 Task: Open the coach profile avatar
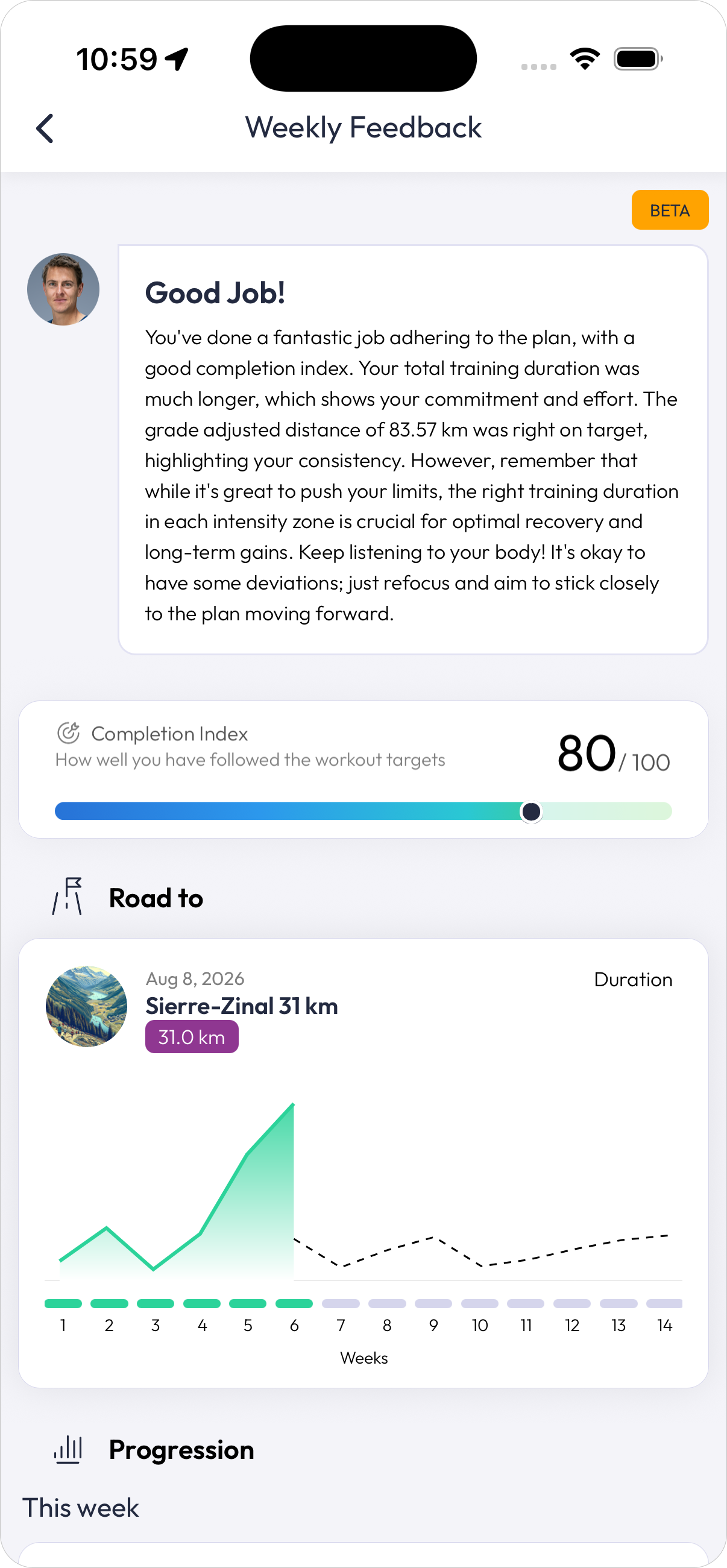pos(63,289)
